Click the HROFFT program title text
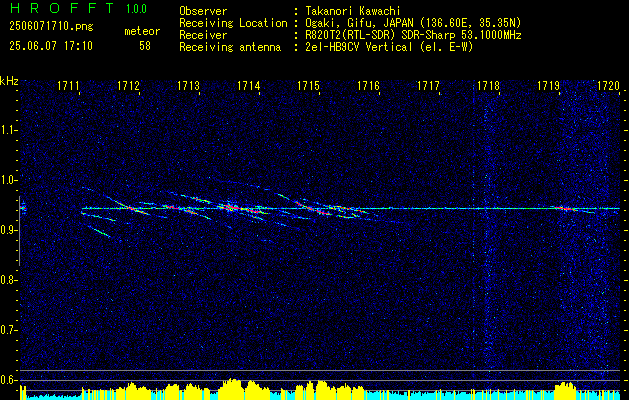 61,8
